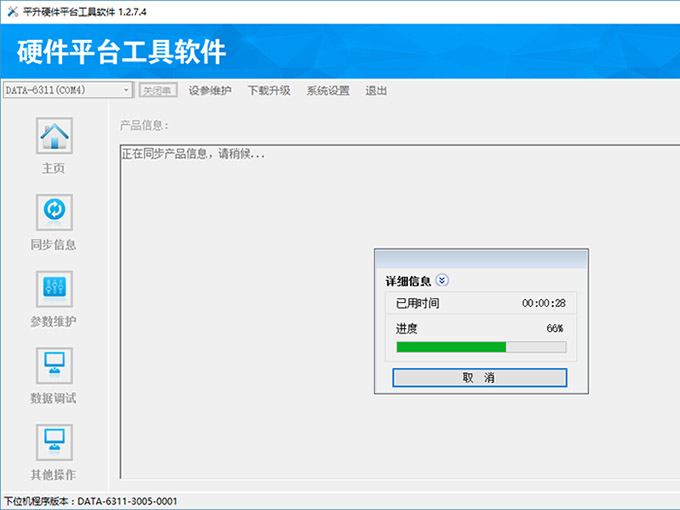Click the app wrench icon in title bar
This screenshot has width=680, height=510.
click(13, 12)
